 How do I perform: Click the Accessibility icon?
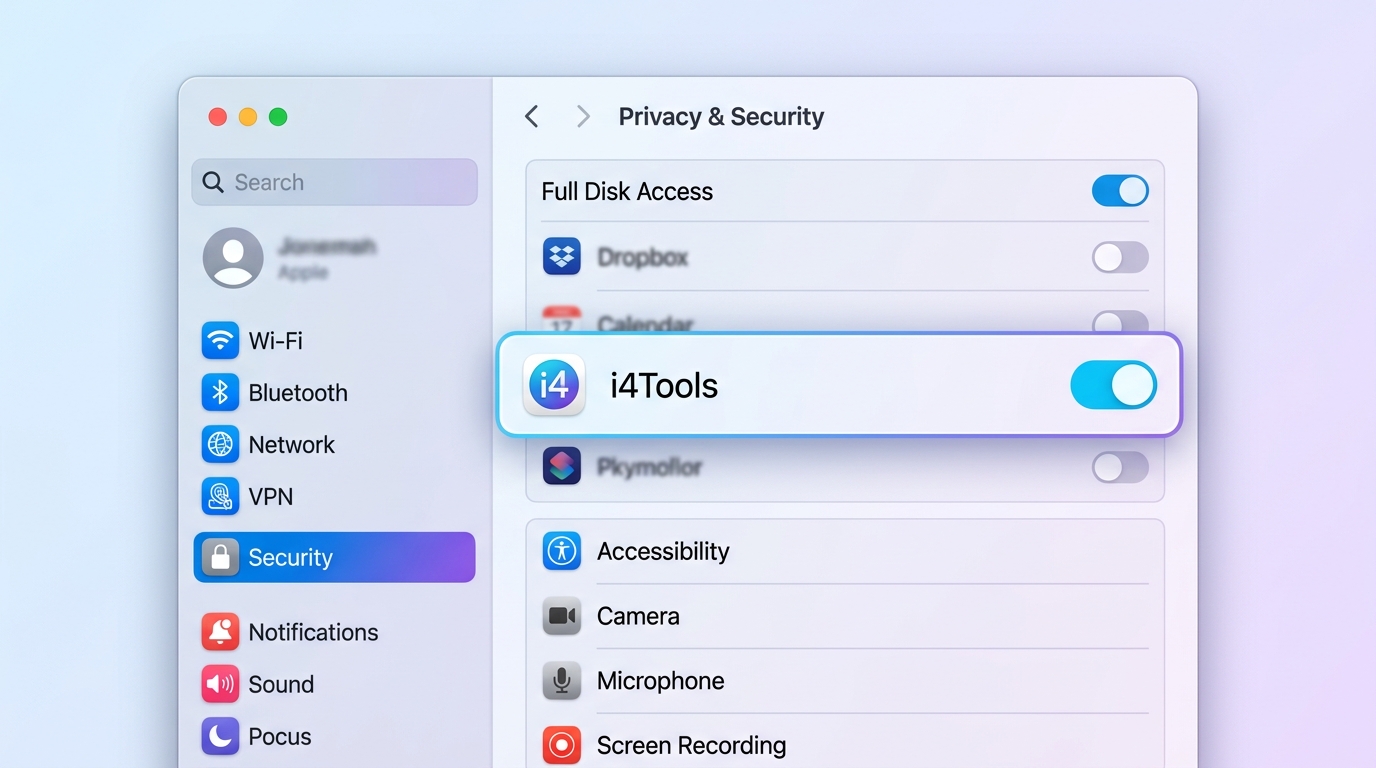pyautogui.click(x=562, y=551)
